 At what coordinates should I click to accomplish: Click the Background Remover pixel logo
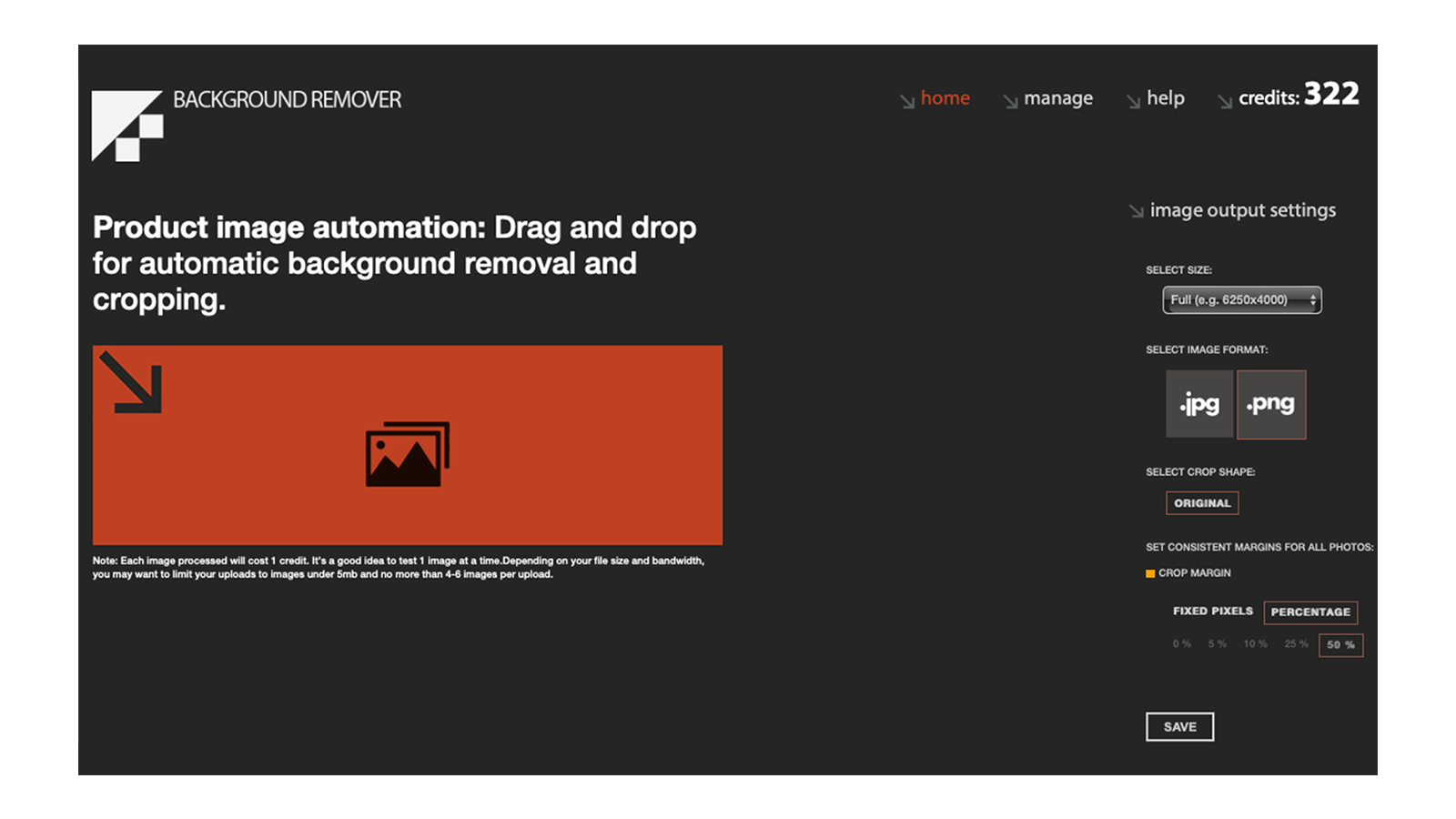click(x=126, y=124)
